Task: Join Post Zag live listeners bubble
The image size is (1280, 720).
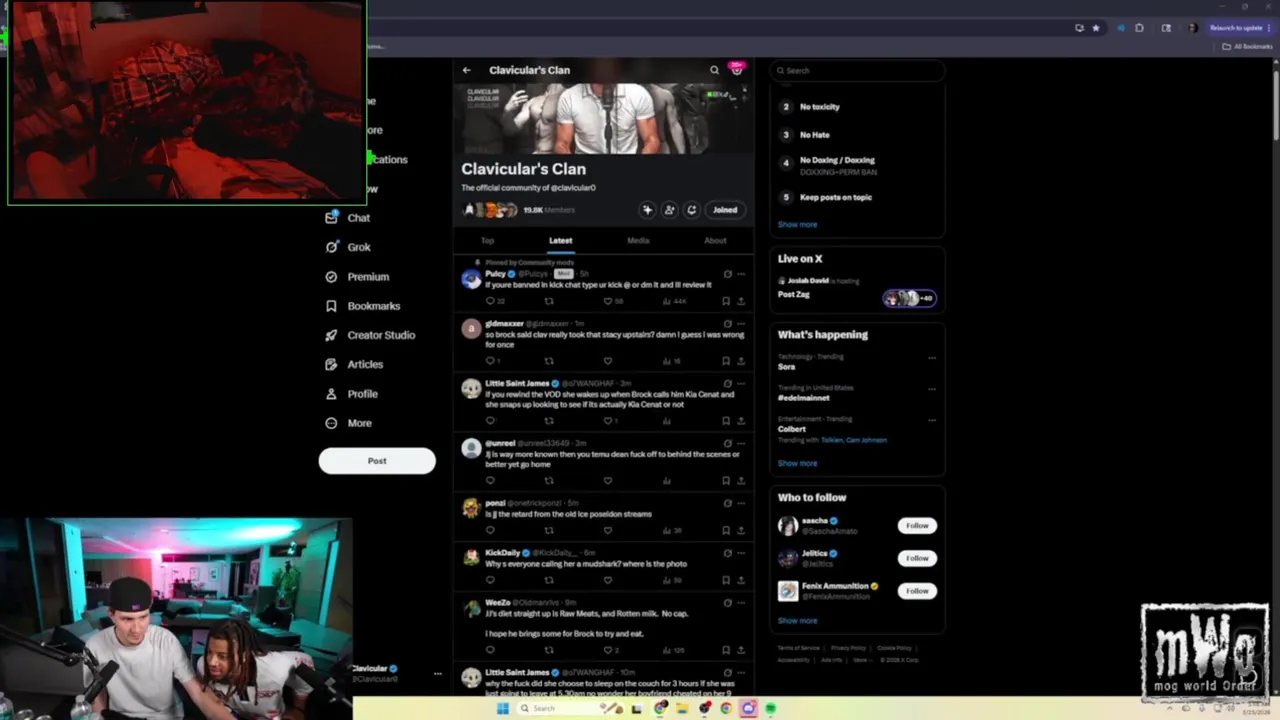Action: (909, 298)
